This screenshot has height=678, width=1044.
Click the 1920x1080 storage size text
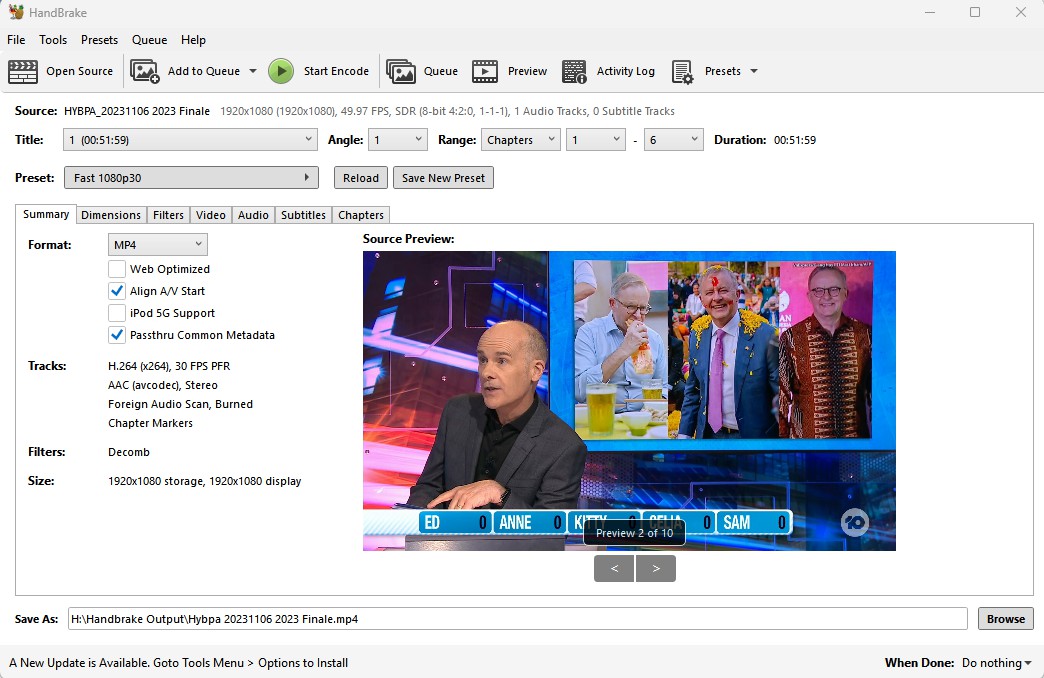pos(204,481)
